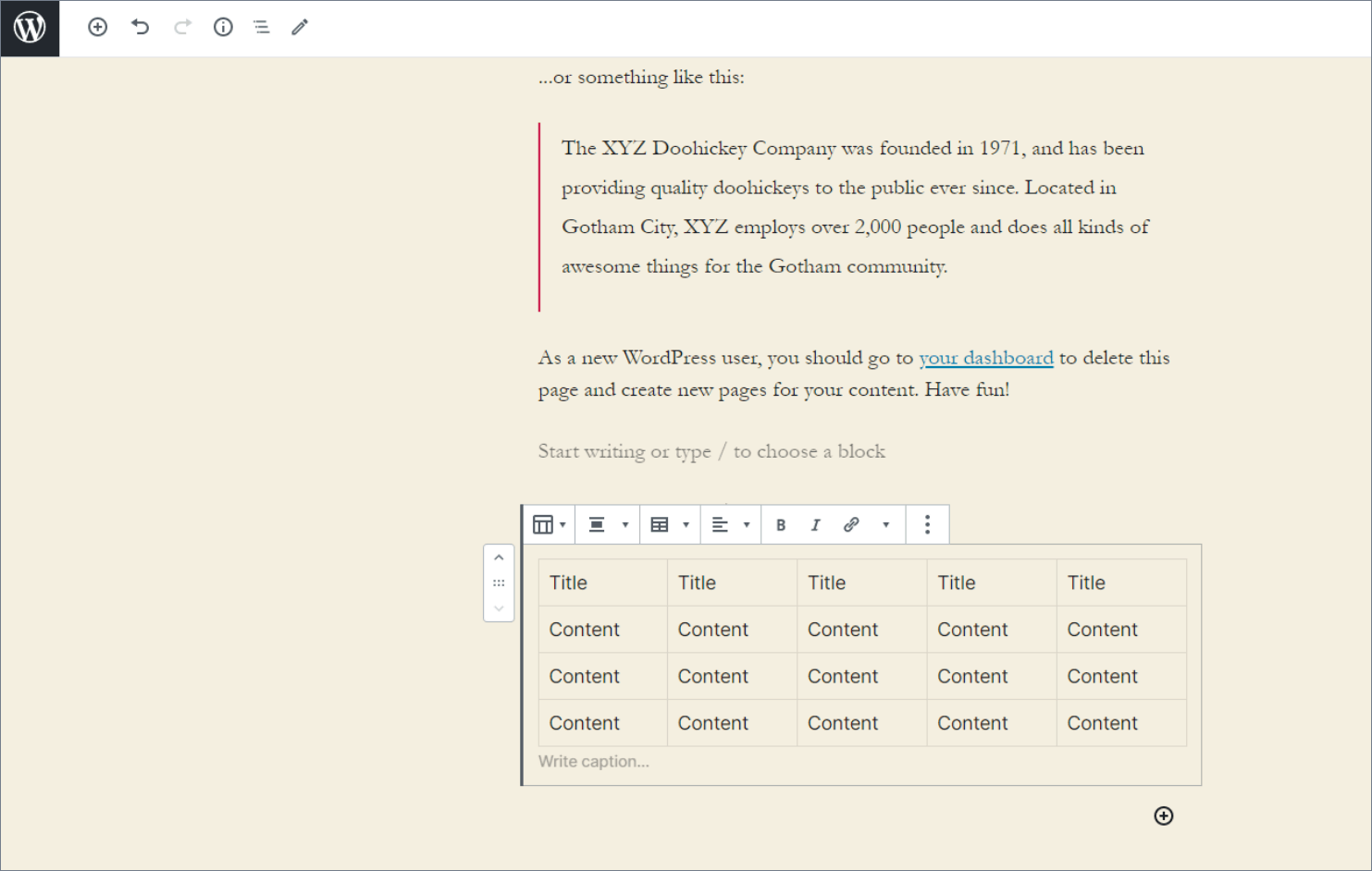Click the grayed-out Redo icon

[x=182, y=27]
